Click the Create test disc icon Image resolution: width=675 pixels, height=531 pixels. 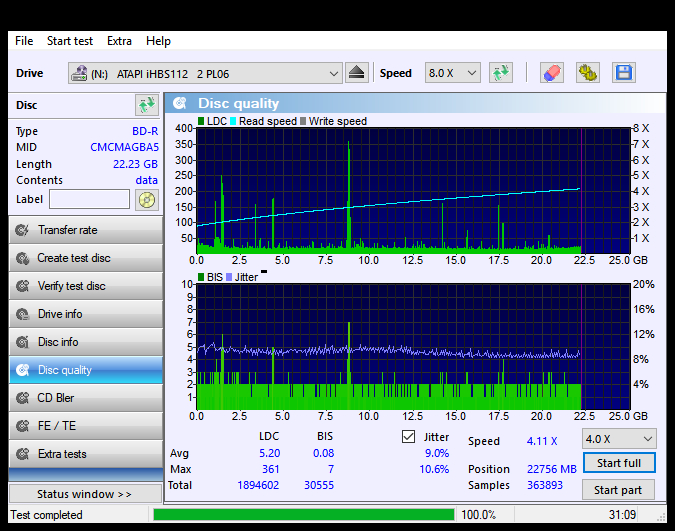(22, 258)
